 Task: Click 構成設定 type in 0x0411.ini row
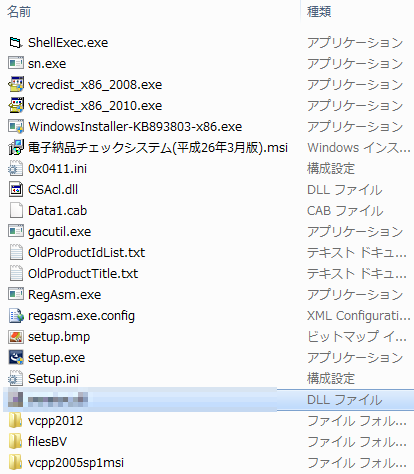tap(331, 169)
